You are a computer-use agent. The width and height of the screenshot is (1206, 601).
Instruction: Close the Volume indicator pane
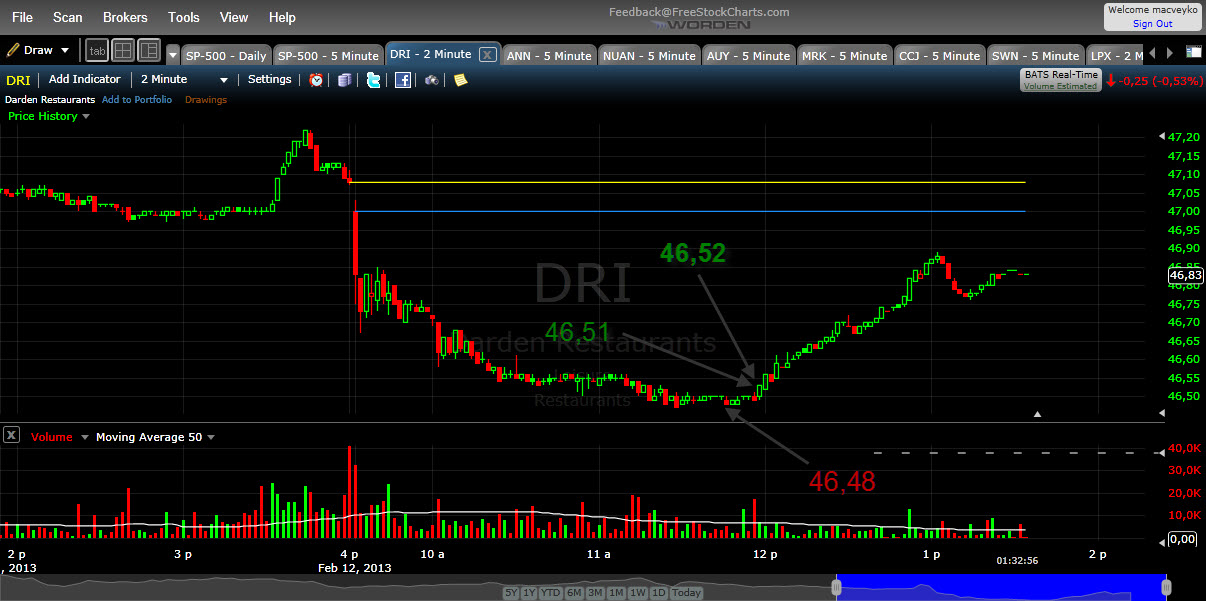(11, 435)
